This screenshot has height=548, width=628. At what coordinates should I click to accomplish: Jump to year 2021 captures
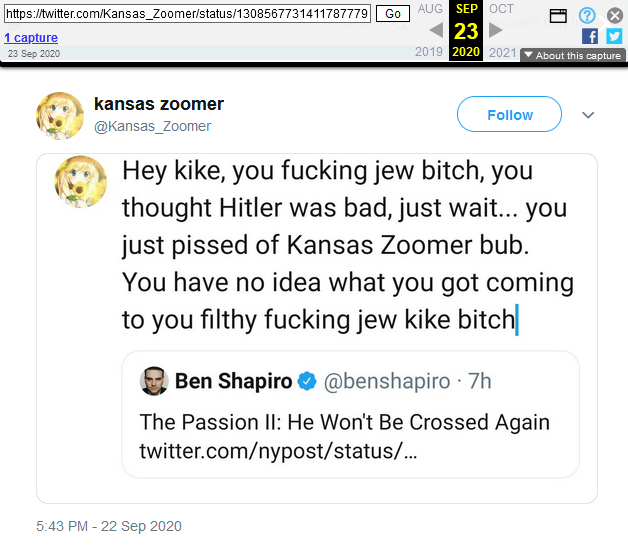click(503, 52)
